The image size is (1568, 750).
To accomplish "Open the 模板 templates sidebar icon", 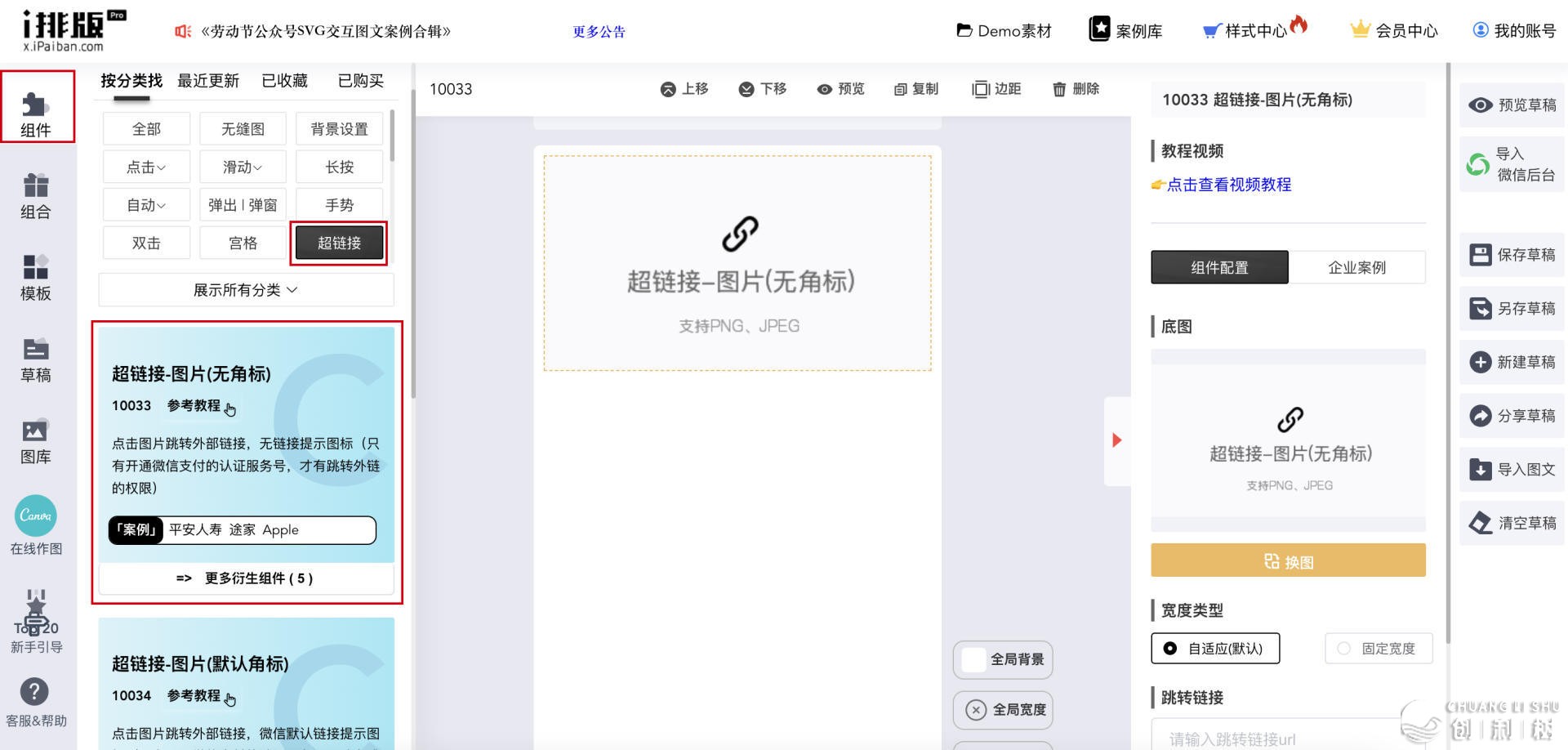I will click(x=36, y=267).
